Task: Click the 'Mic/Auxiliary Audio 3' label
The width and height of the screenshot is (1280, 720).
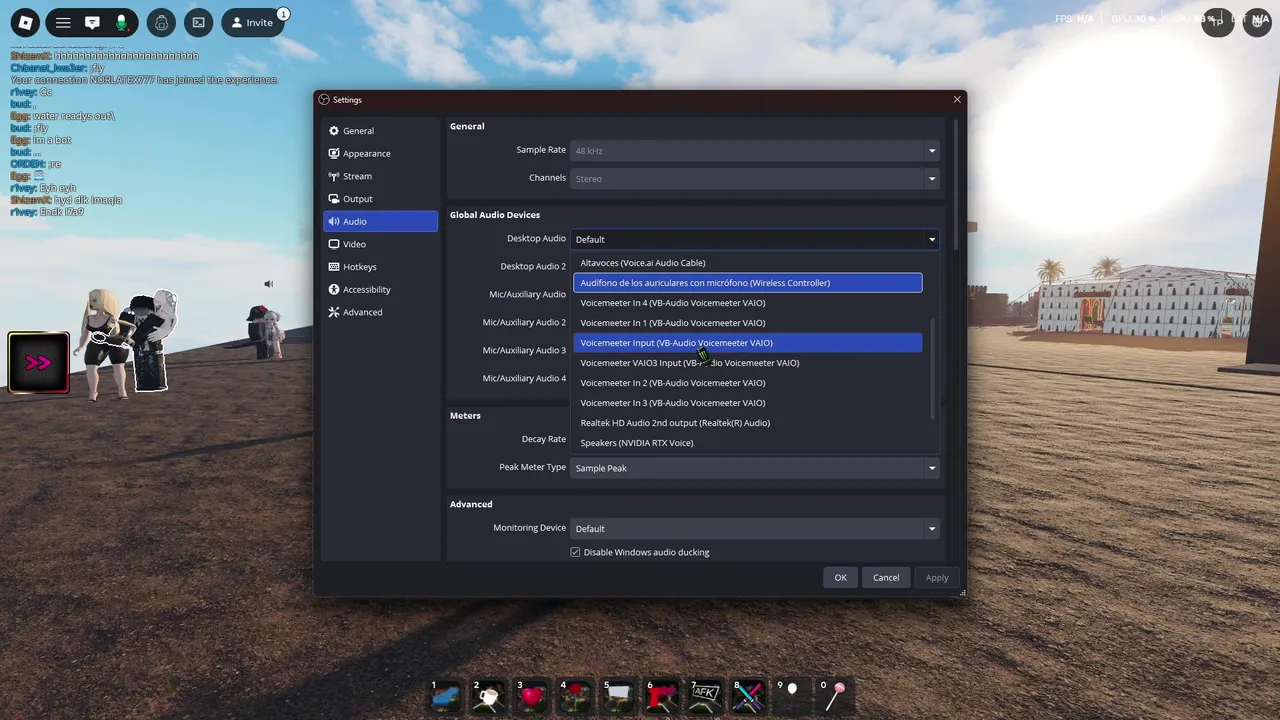Action: (x=524, y=350)
